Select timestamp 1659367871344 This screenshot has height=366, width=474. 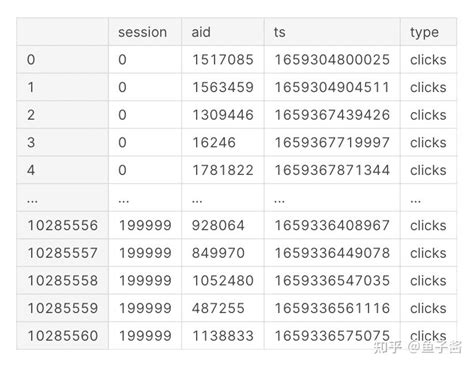click(x=332, y=170)
